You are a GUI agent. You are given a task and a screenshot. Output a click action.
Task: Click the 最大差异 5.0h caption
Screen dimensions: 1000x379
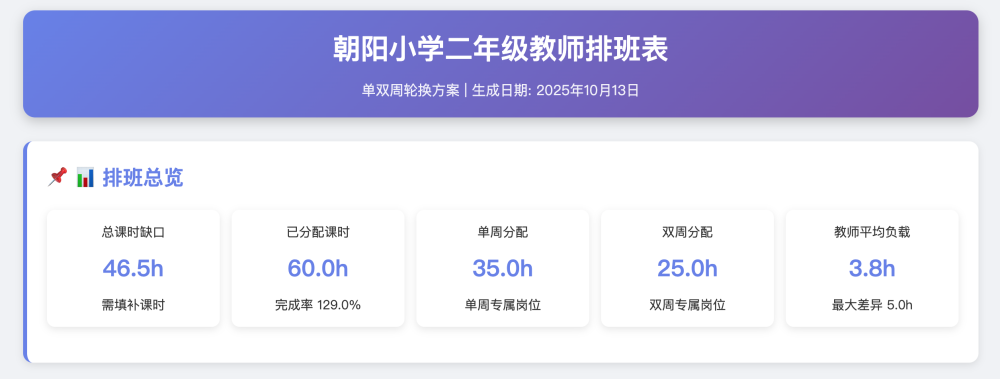(x=872, y=305)
